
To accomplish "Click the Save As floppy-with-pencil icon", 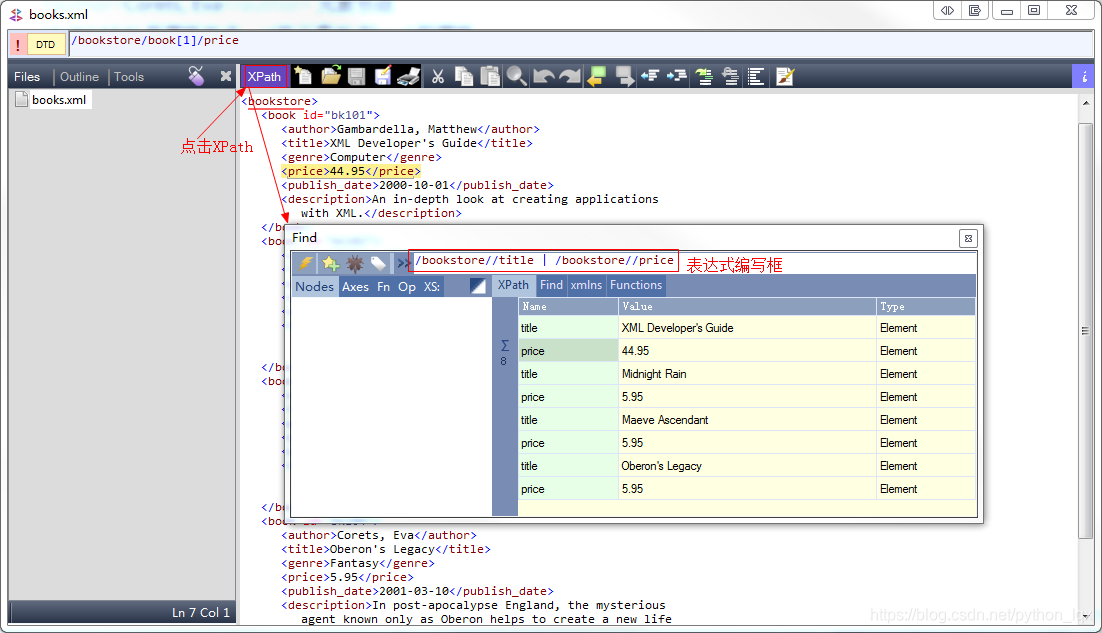I will click(x=382, y=77).
